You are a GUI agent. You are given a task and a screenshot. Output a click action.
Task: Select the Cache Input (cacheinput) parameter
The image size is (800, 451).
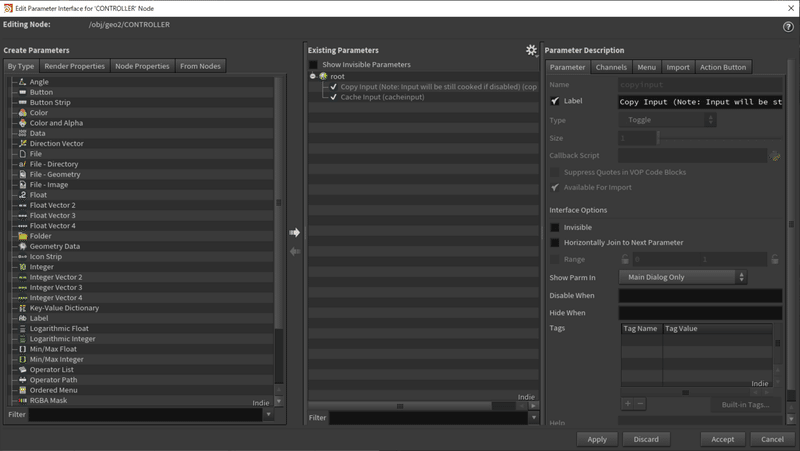(382, 97)
